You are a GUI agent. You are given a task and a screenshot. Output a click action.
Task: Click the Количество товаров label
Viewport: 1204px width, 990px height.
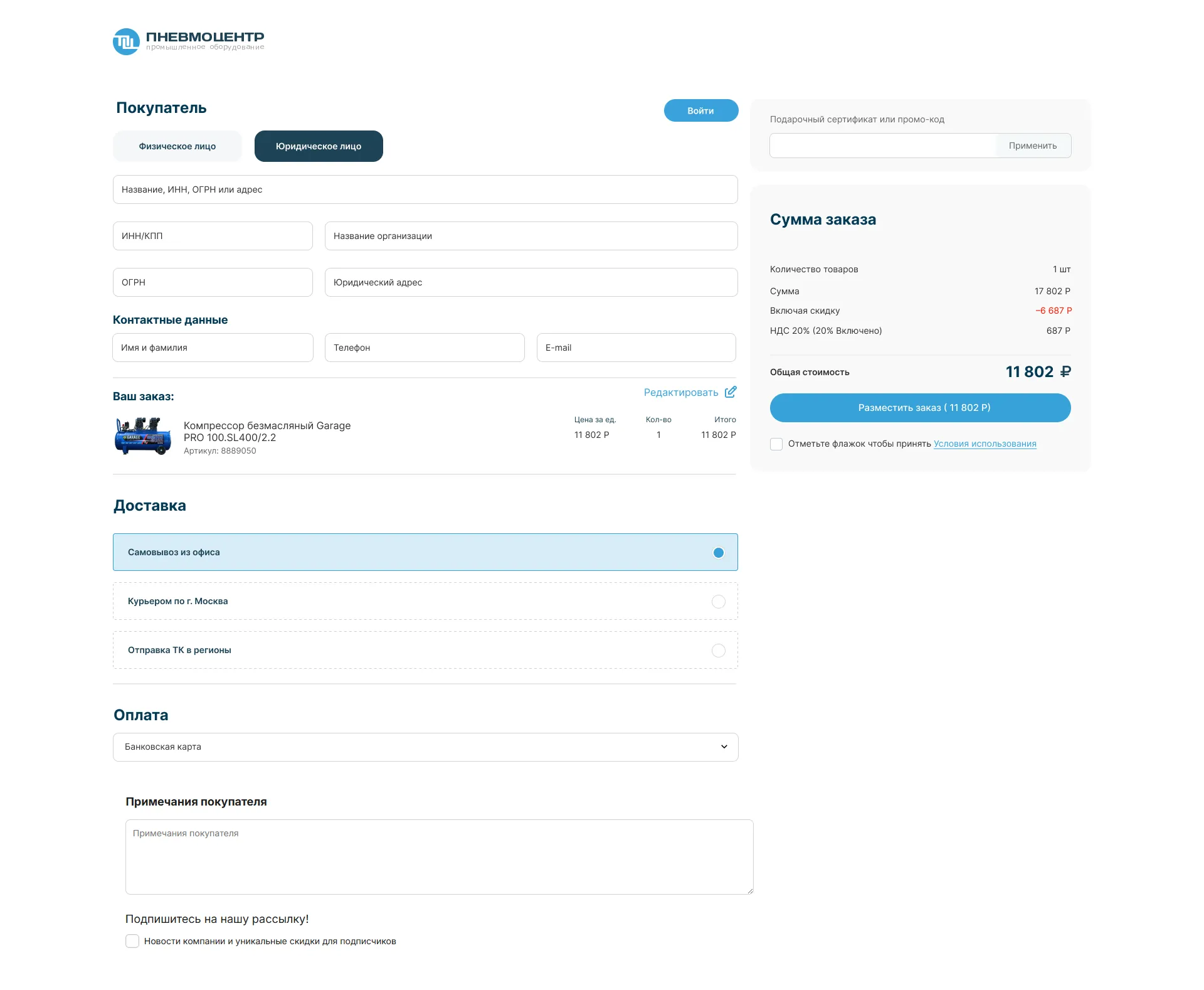[x=814, y=269]
